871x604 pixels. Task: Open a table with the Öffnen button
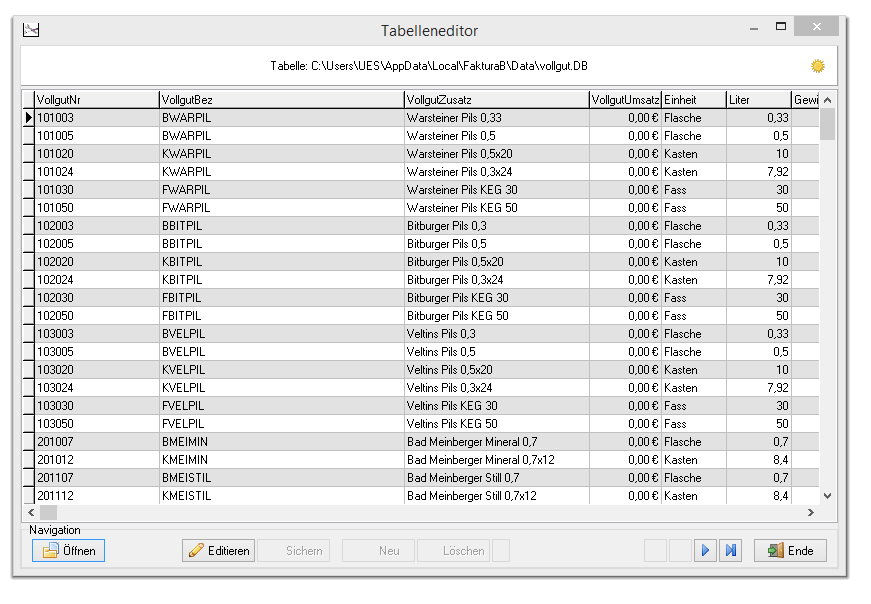(68, 551)
